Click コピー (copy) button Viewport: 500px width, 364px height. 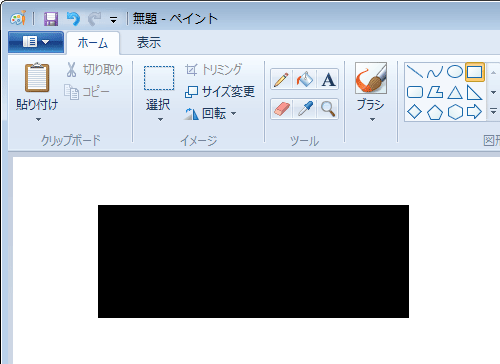click(87, 92)
